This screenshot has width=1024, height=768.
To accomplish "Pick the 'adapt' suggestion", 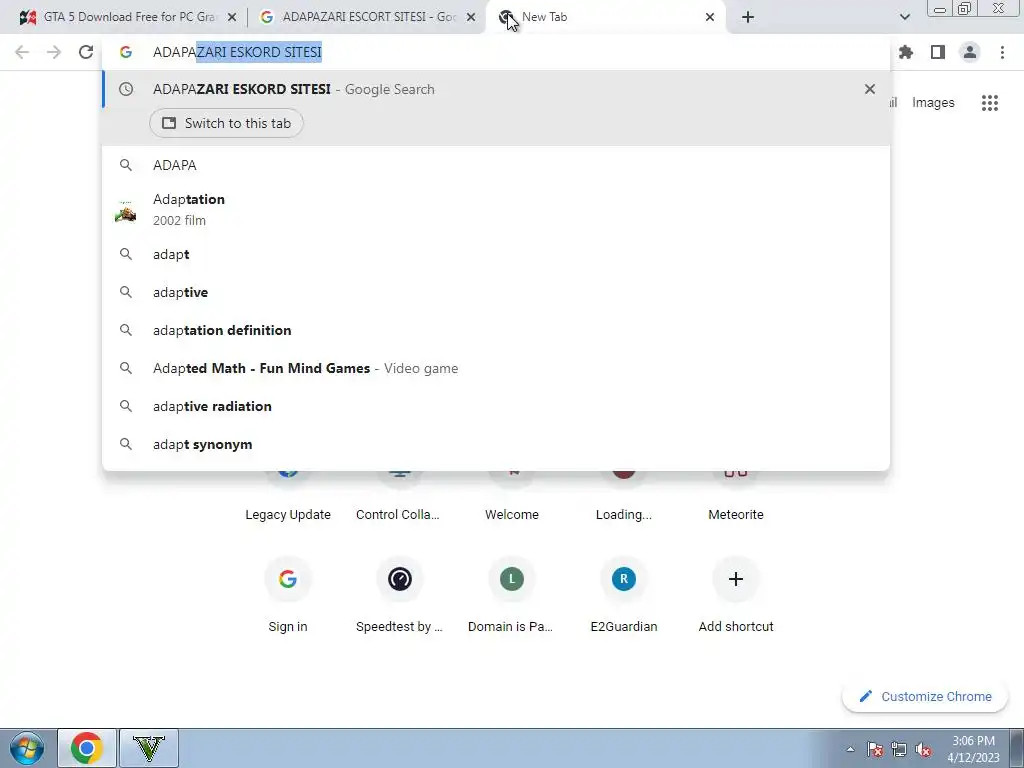I will click(x=496, y=255).
